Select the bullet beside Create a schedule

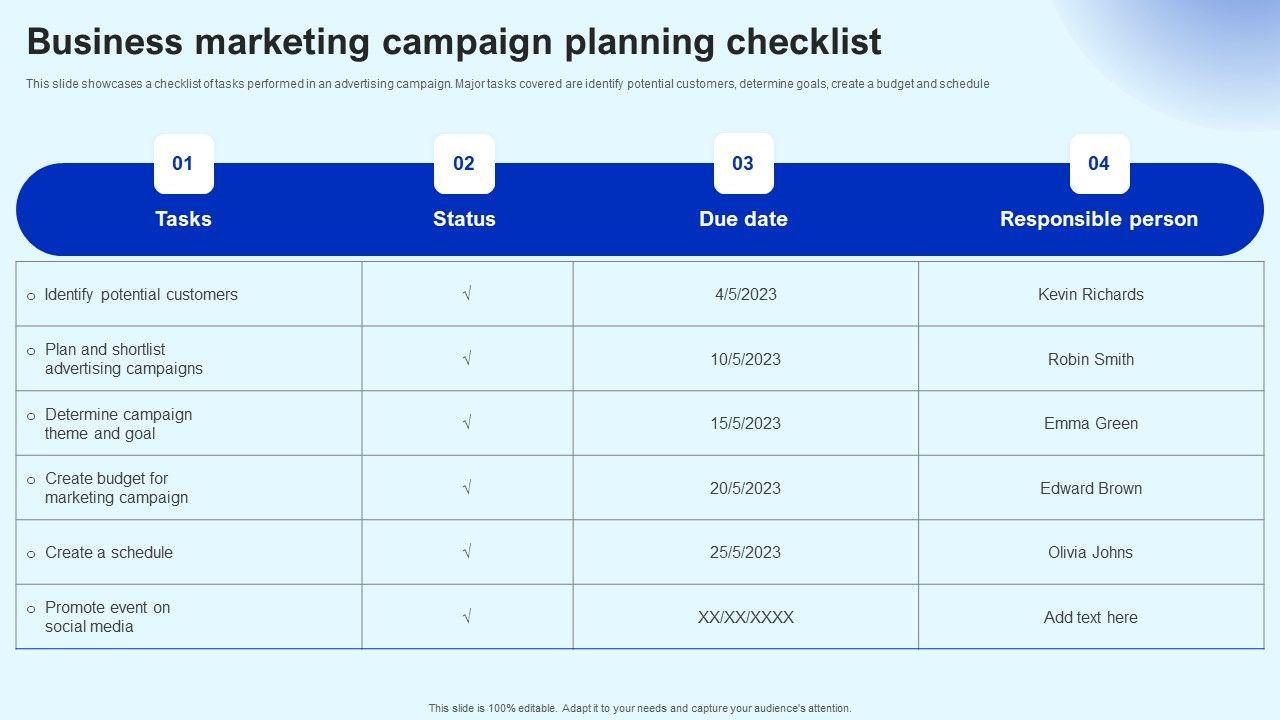pos(31,554)
